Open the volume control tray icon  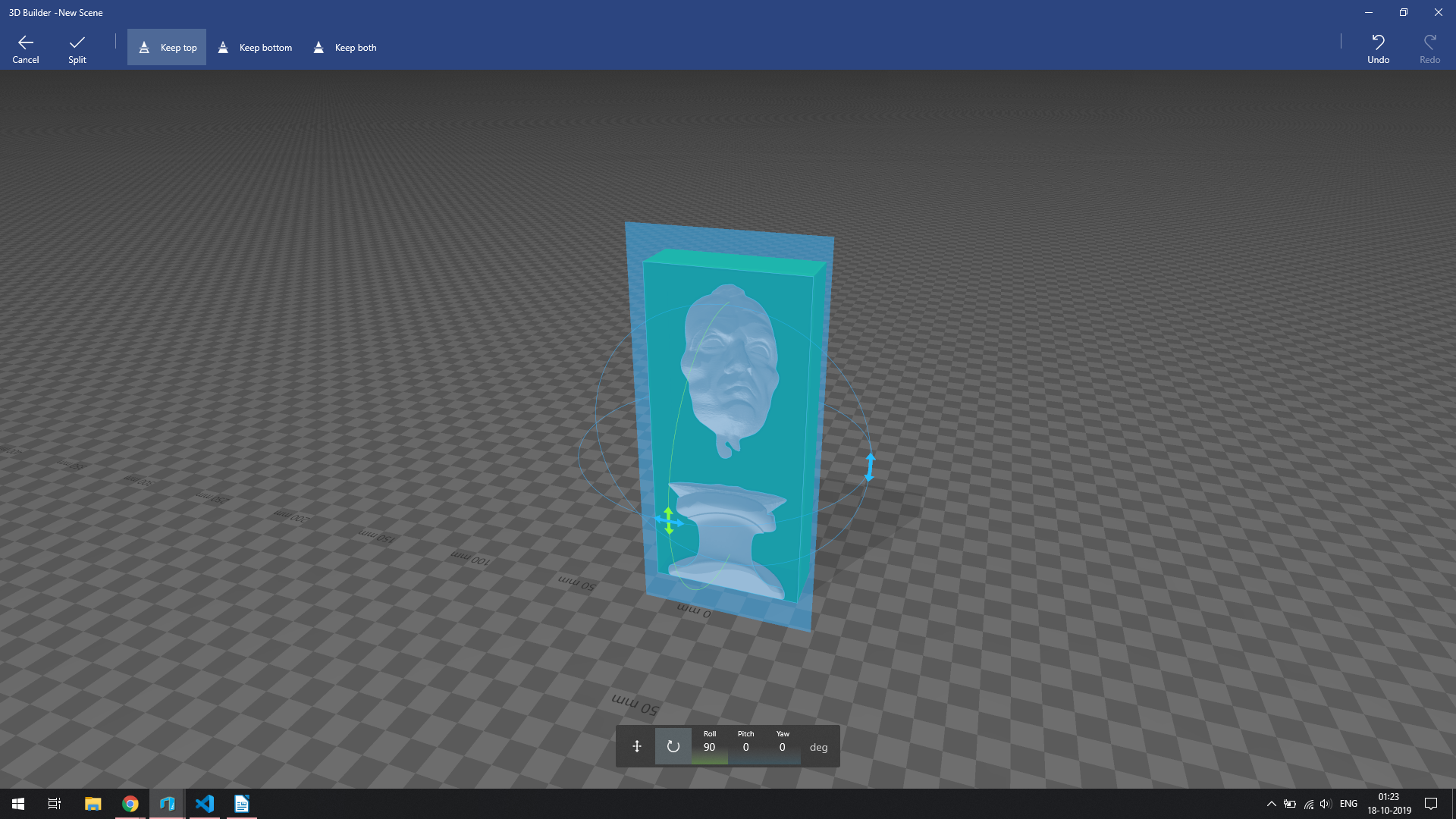tap(1326, 804)
